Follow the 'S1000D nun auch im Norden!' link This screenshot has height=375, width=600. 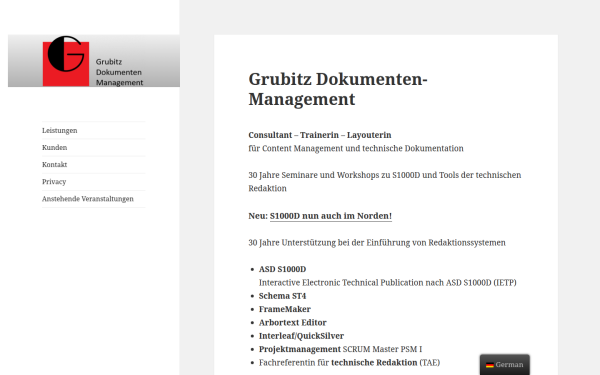point(331,216)
